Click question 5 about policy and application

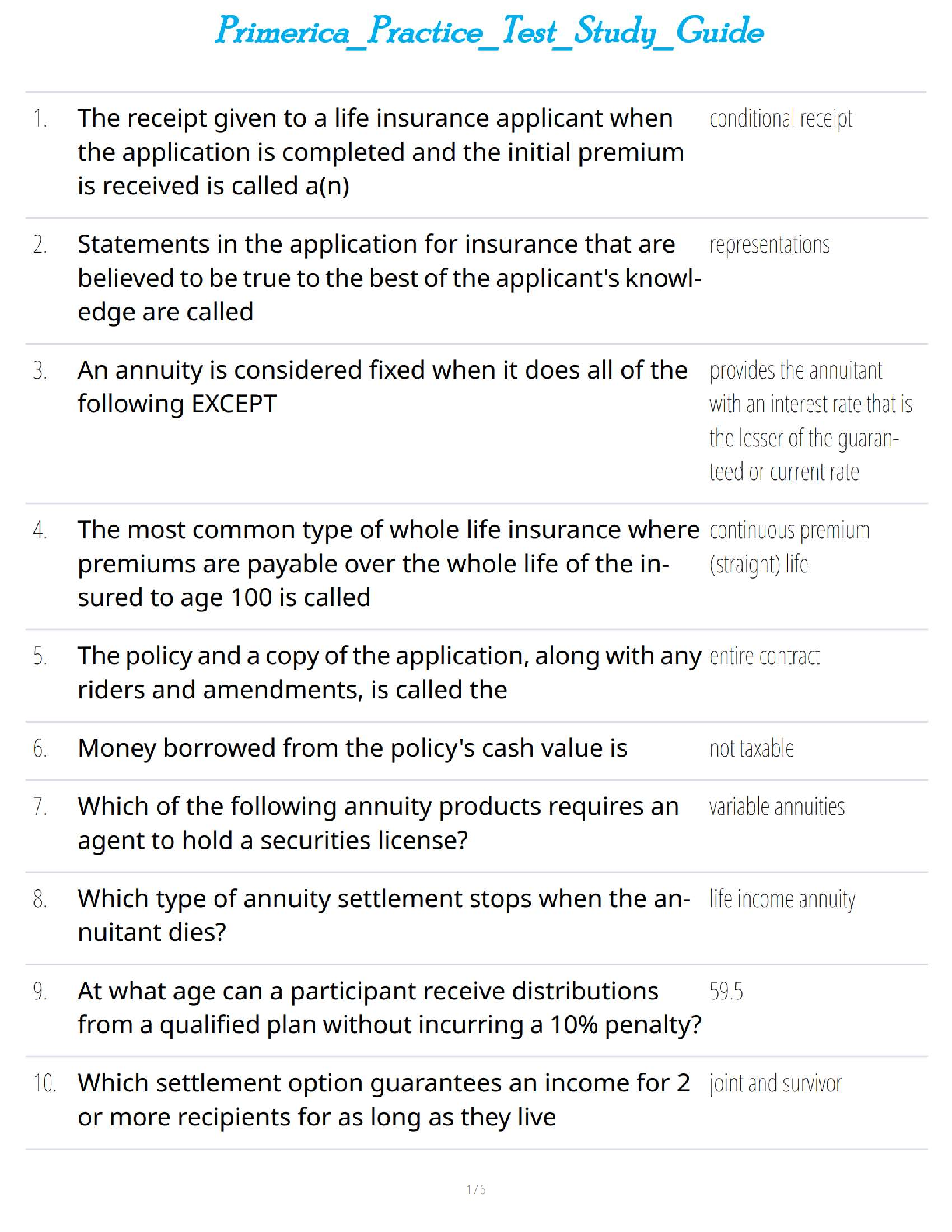[x=389, y=673]
